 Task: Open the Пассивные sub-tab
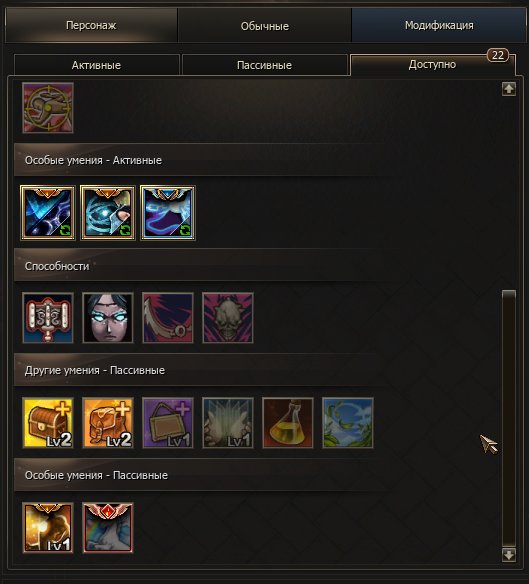pos(264,65)
